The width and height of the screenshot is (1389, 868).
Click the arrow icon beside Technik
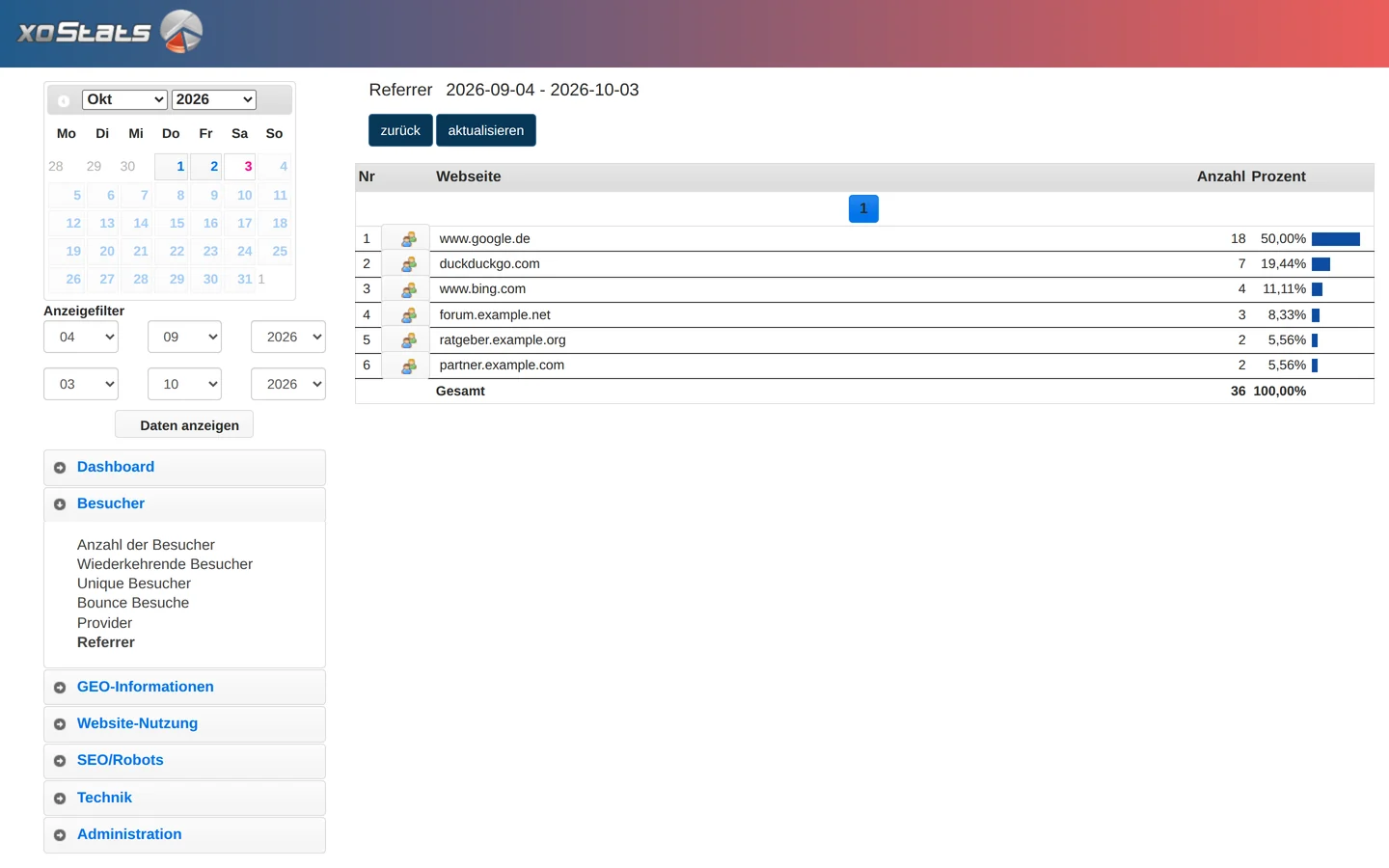point(60,799)
